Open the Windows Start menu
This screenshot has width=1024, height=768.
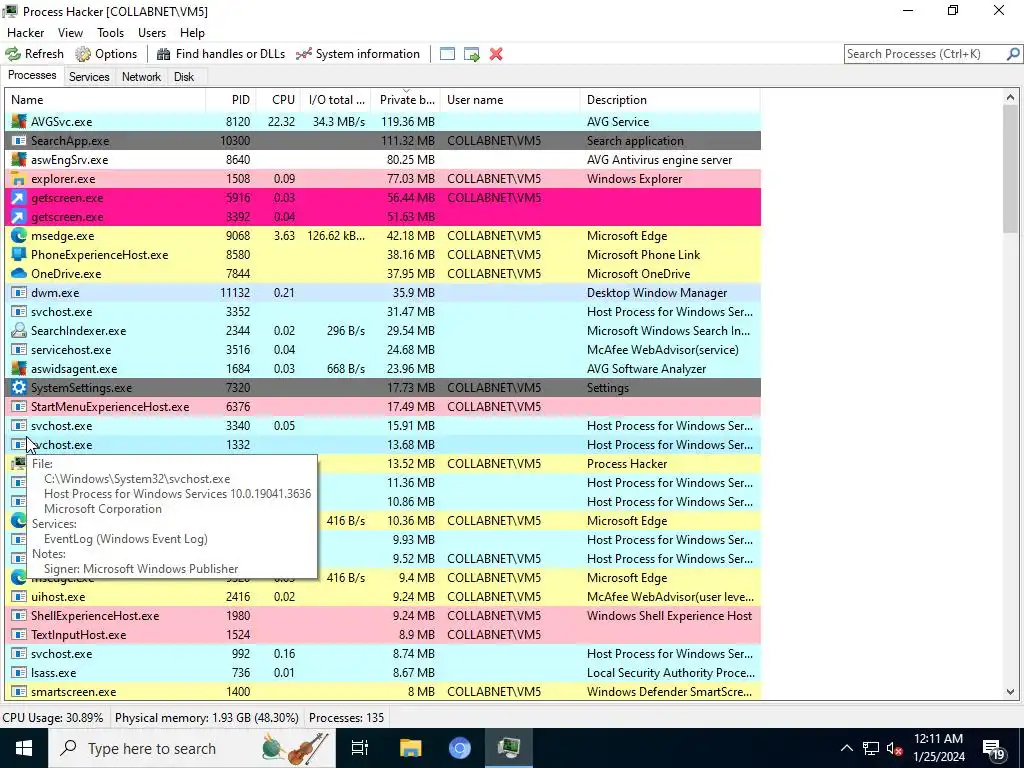coord(24,748)
